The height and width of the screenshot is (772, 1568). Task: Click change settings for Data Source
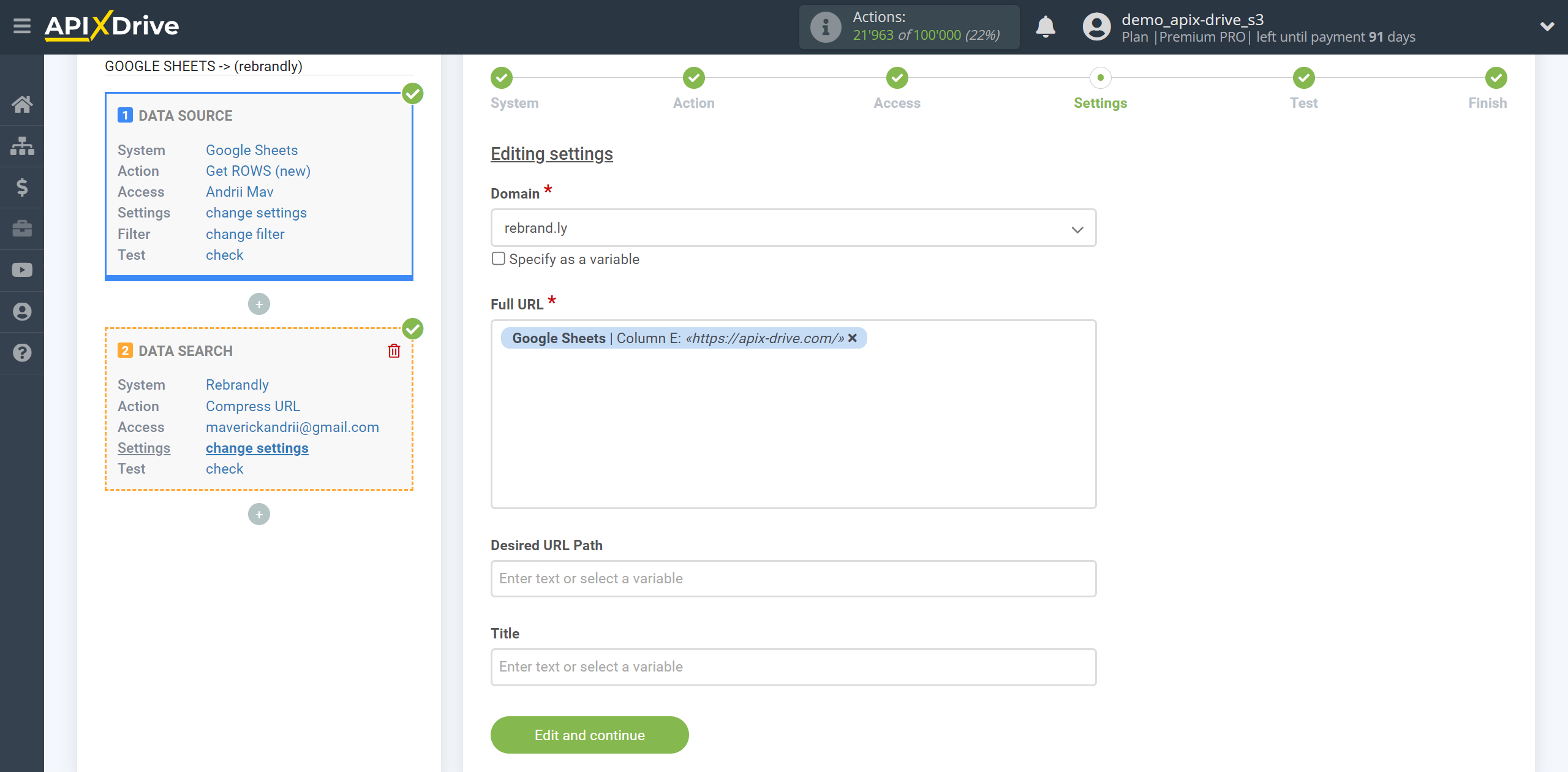point(256,212)
